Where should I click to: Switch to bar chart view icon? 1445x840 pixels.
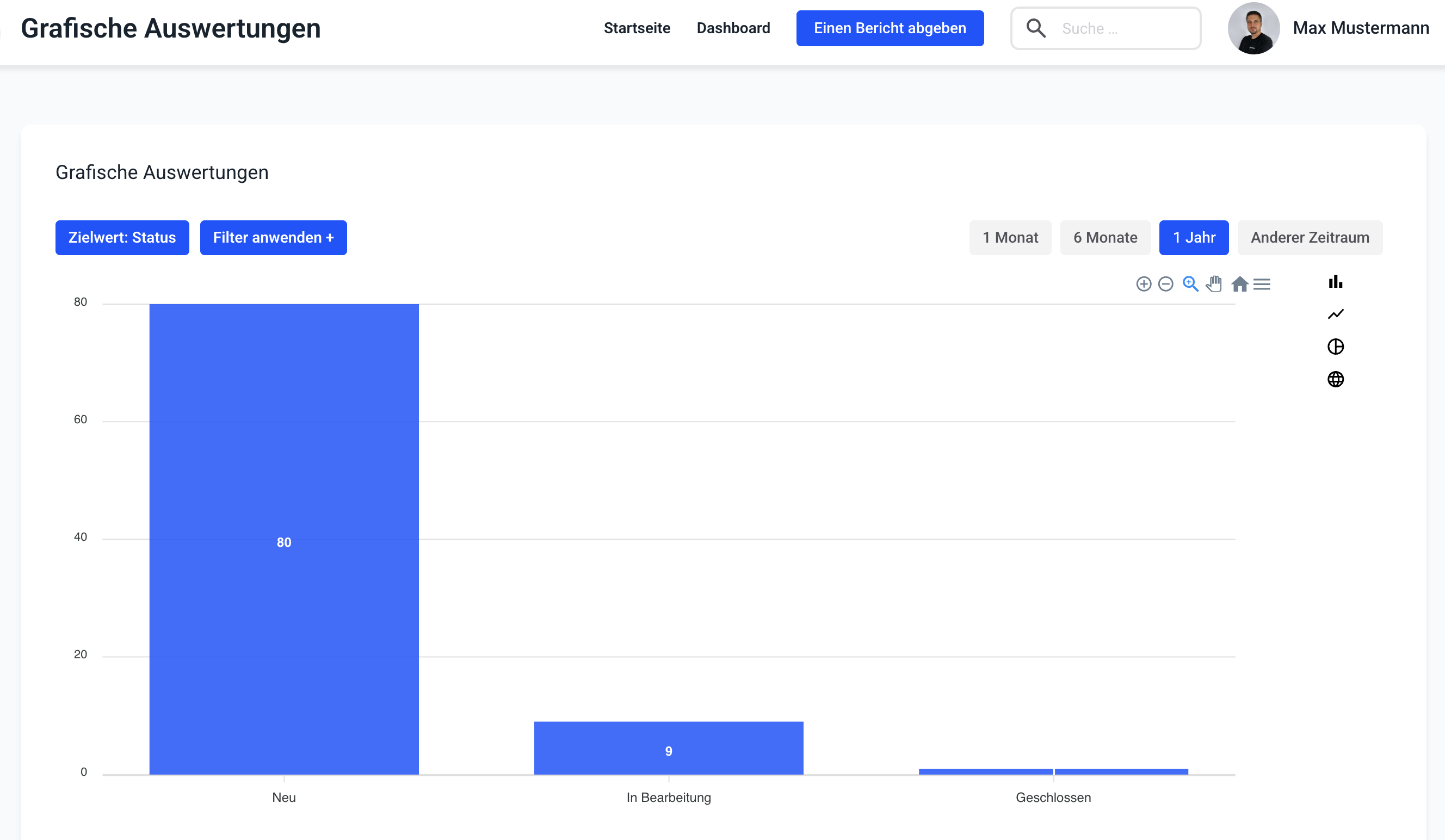[x=1336, y=281]
